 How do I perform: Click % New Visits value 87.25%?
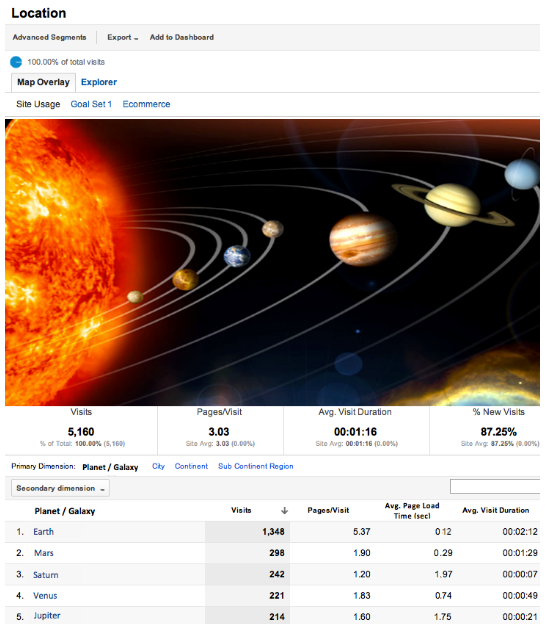point(498,432)
